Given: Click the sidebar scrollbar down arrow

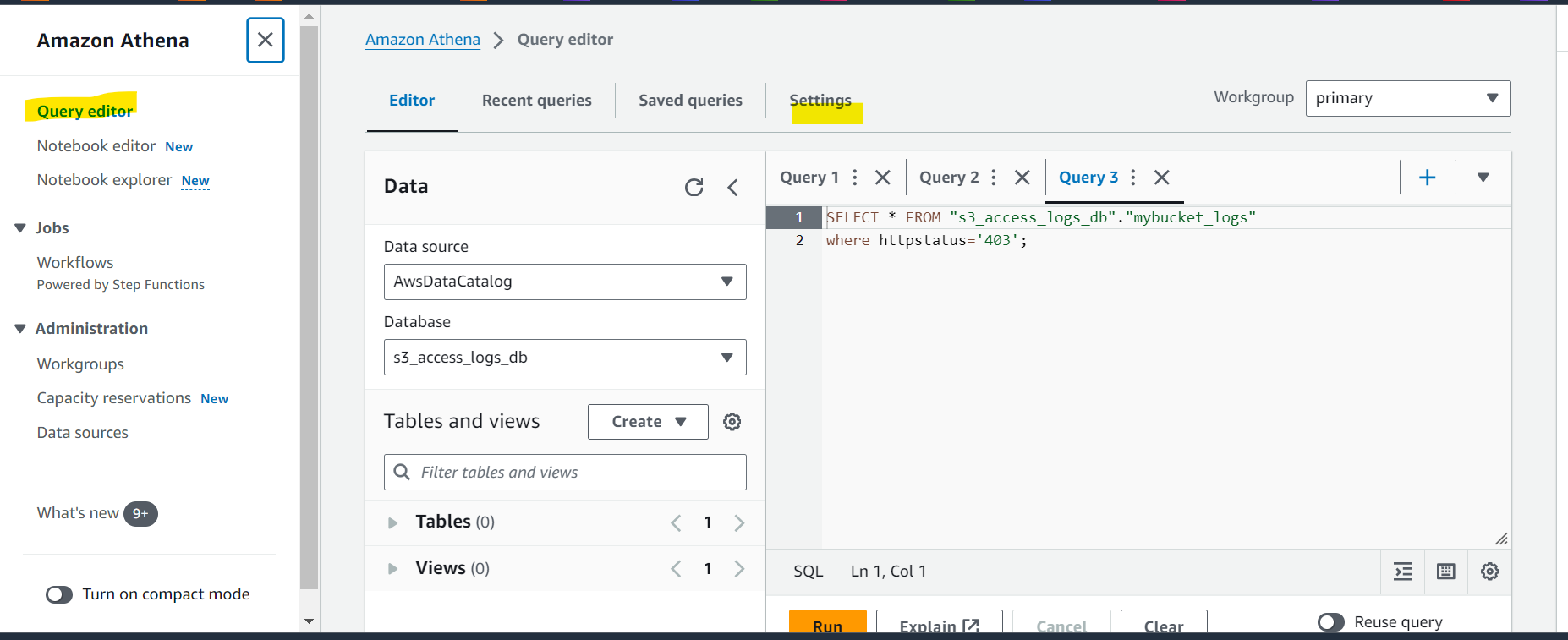Looking at the screenshot, I should tap(309, 621).
